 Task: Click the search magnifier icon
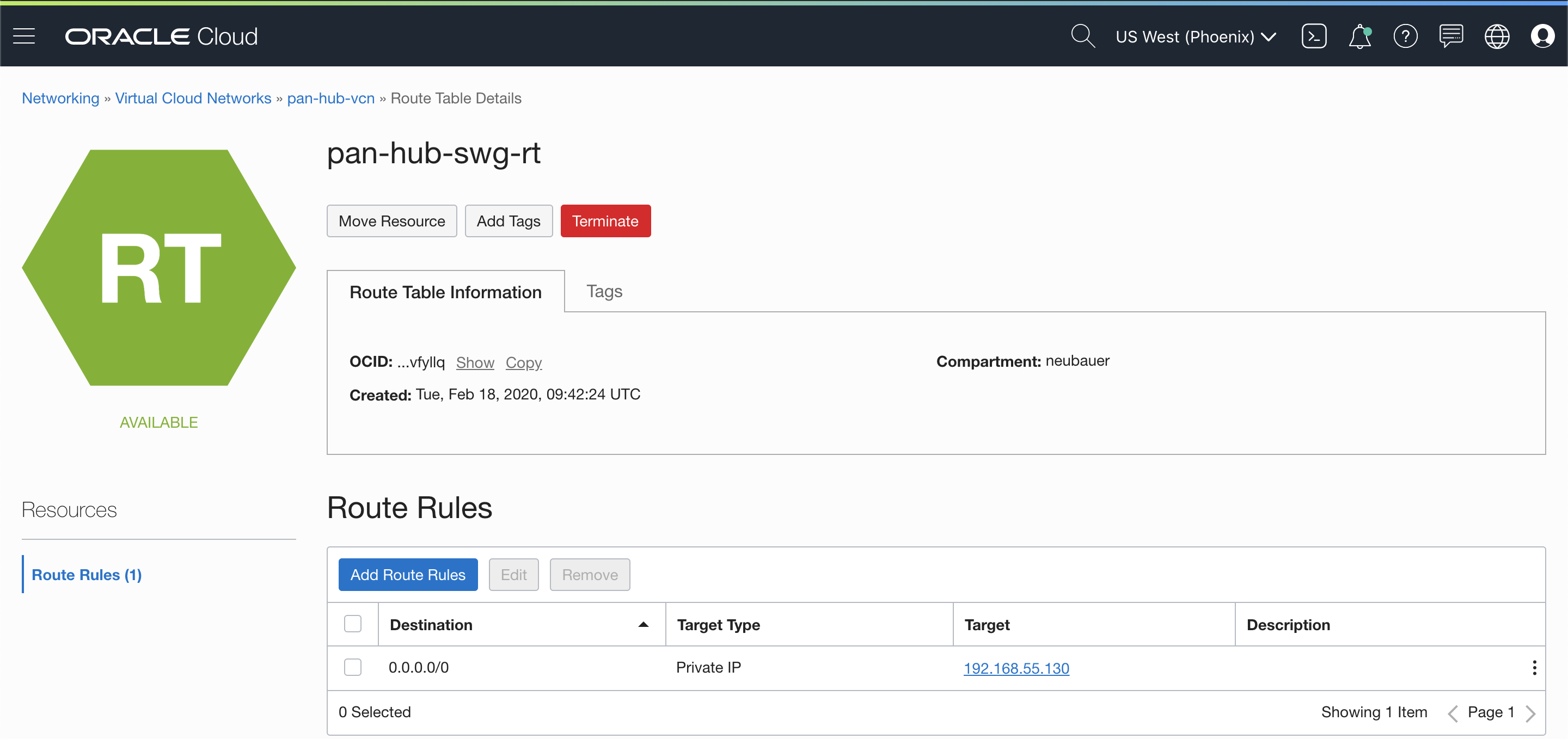tap(1082, 36)
